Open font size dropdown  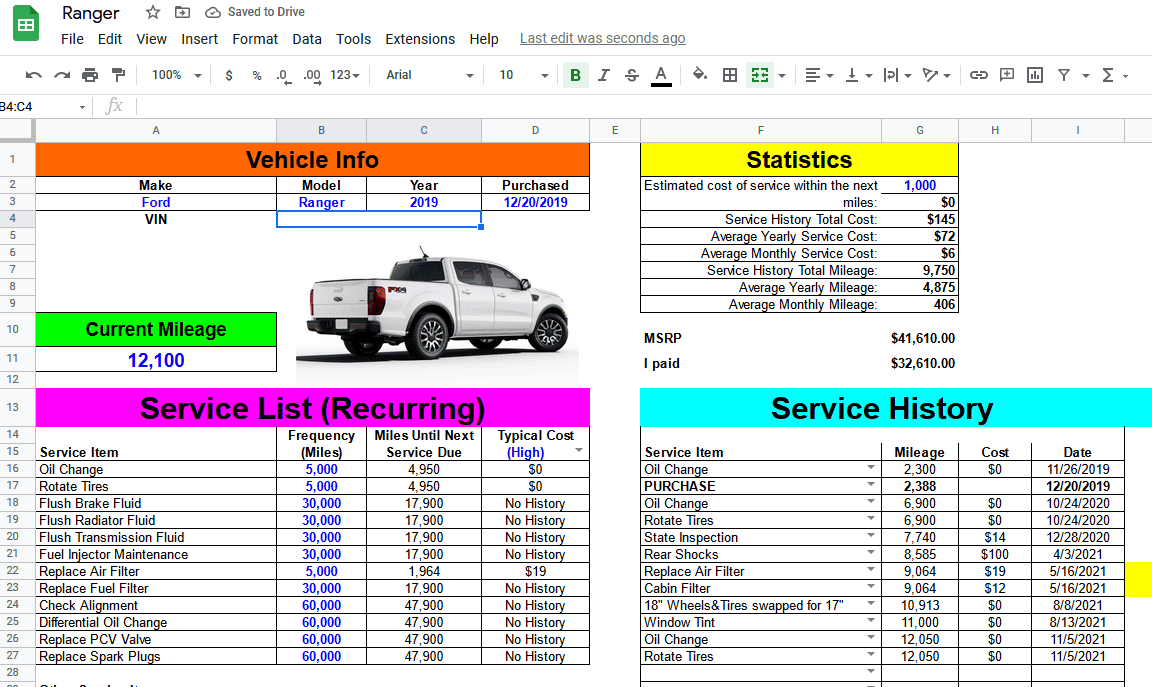(x=523, y=75)
